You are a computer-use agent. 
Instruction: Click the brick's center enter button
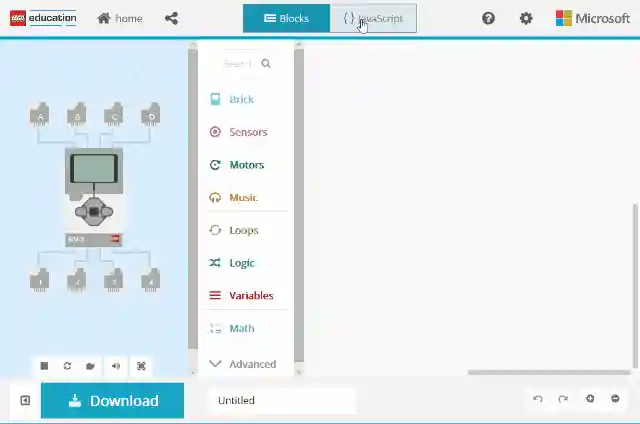tap(94, 211)
